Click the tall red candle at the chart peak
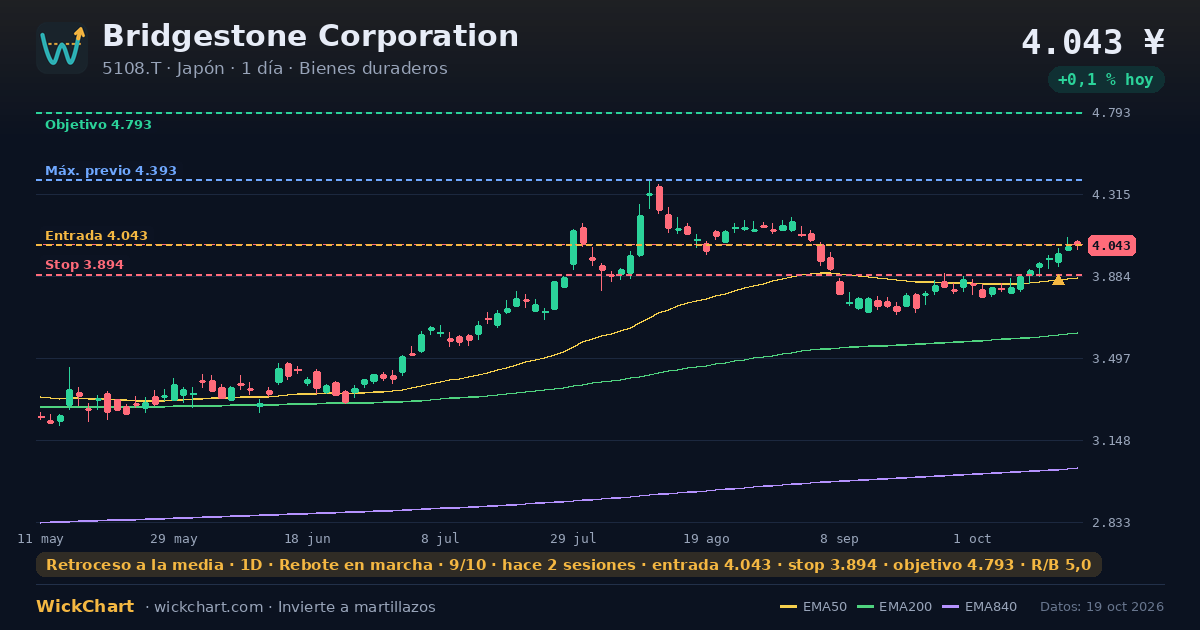This screenshot has width=1200, height=630. coord(659,197)
